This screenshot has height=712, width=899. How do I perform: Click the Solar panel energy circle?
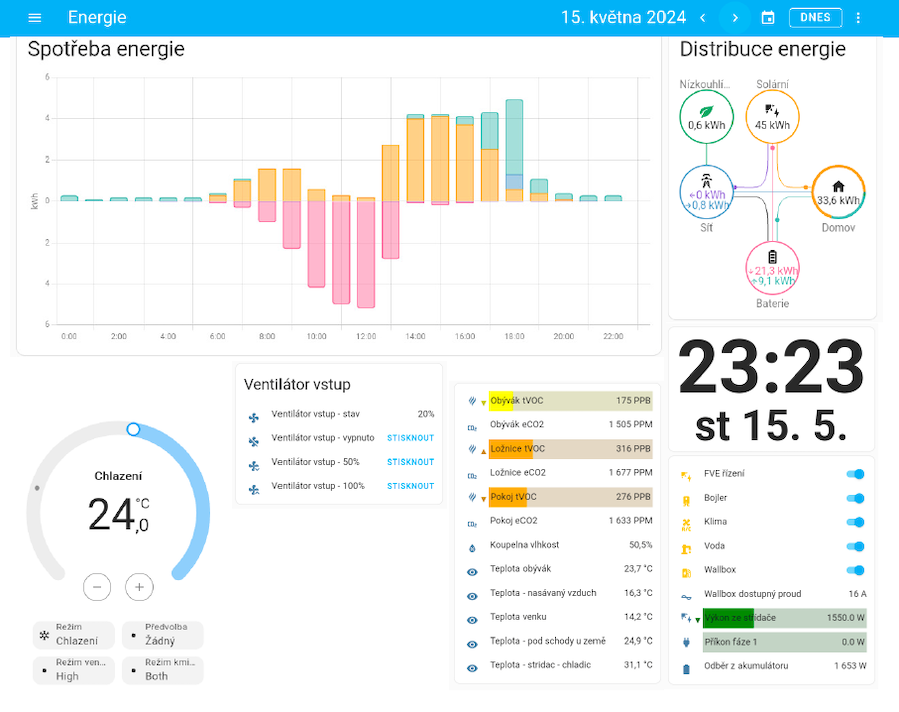[772, 117]
